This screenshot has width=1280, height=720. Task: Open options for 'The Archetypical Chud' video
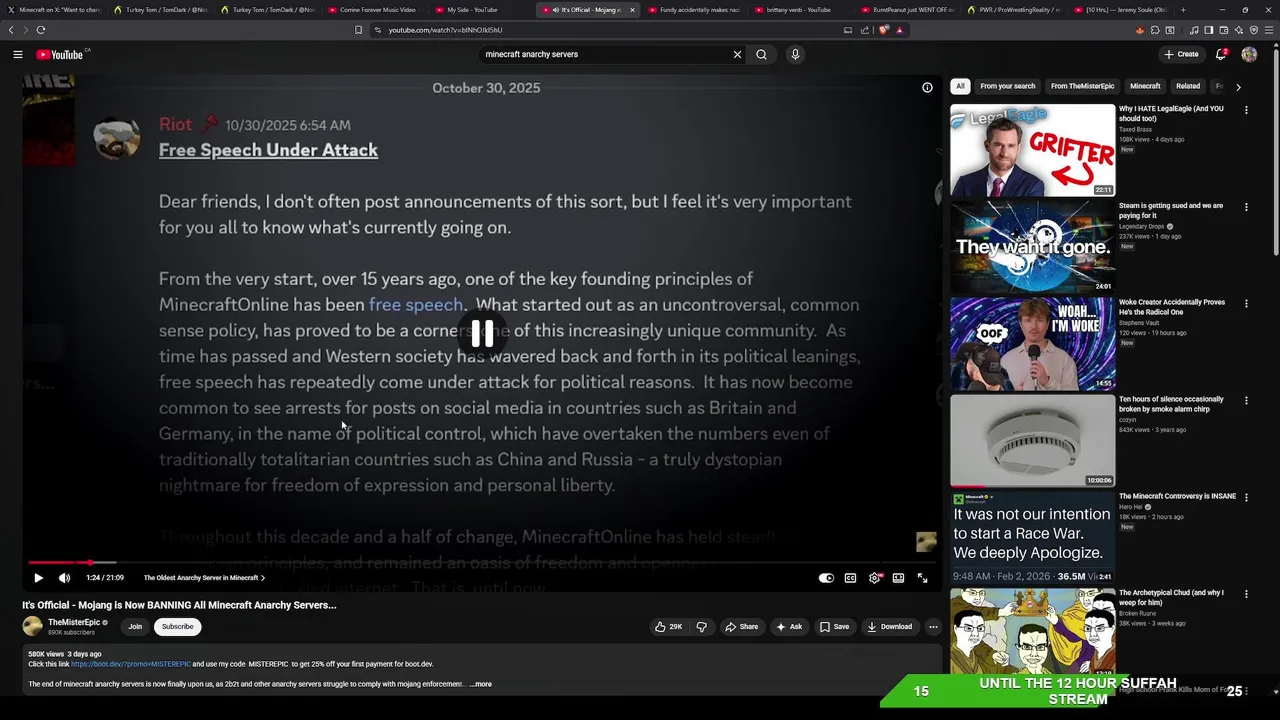(x=1246, y=594)
